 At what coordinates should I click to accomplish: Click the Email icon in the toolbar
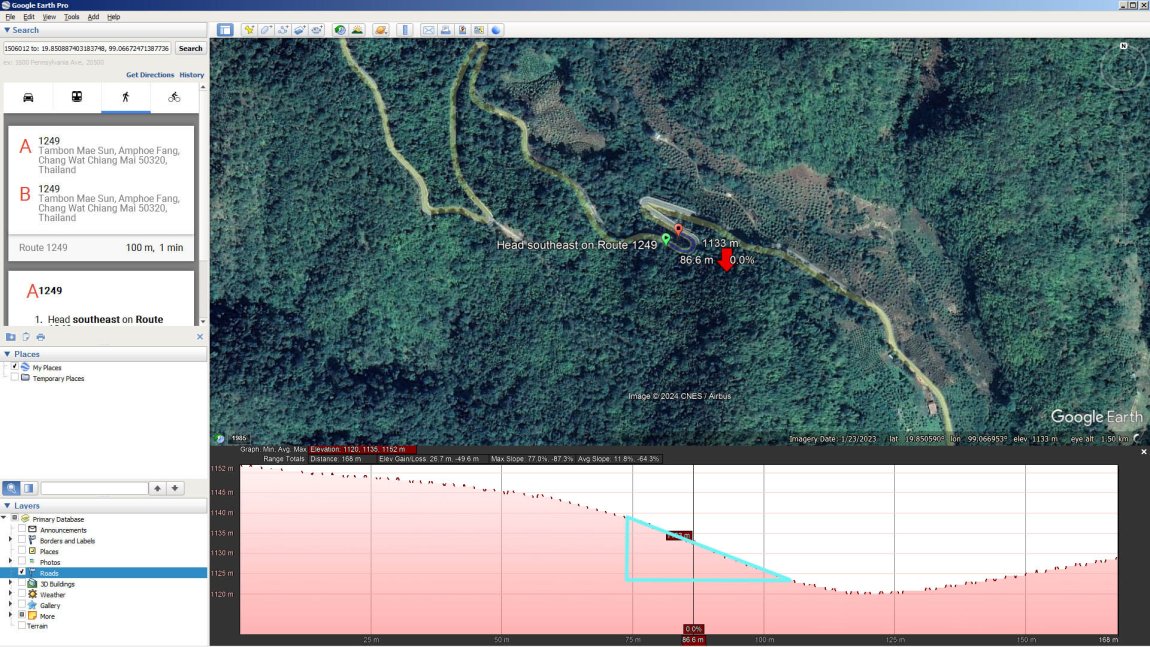(429, 29)
